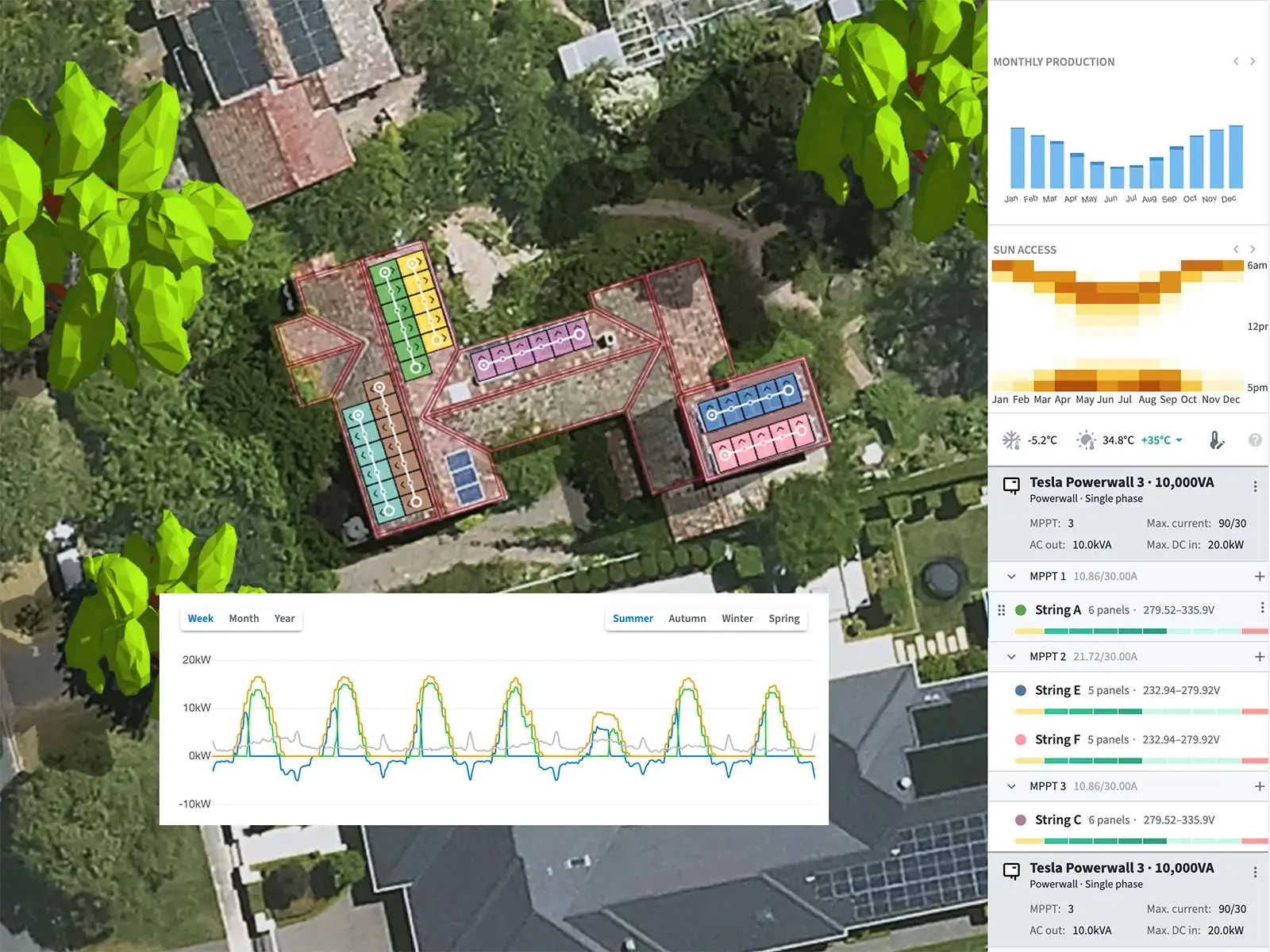This screenshot has width=1270, height=952.
Task: Collapse the MPPT 2 section
Action: pos(1011,657)
